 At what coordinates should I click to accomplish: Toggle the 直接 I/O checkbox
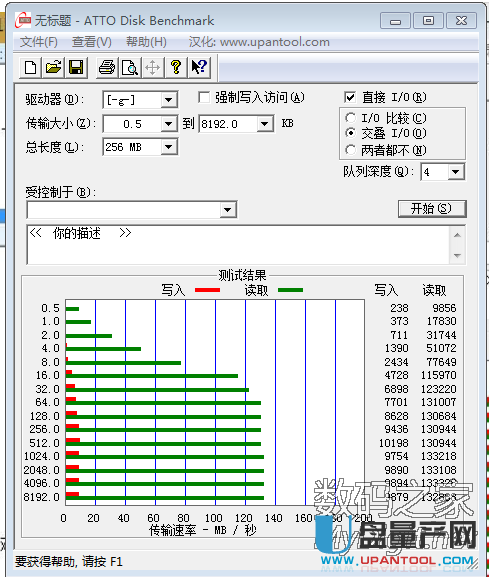point(350,98)
